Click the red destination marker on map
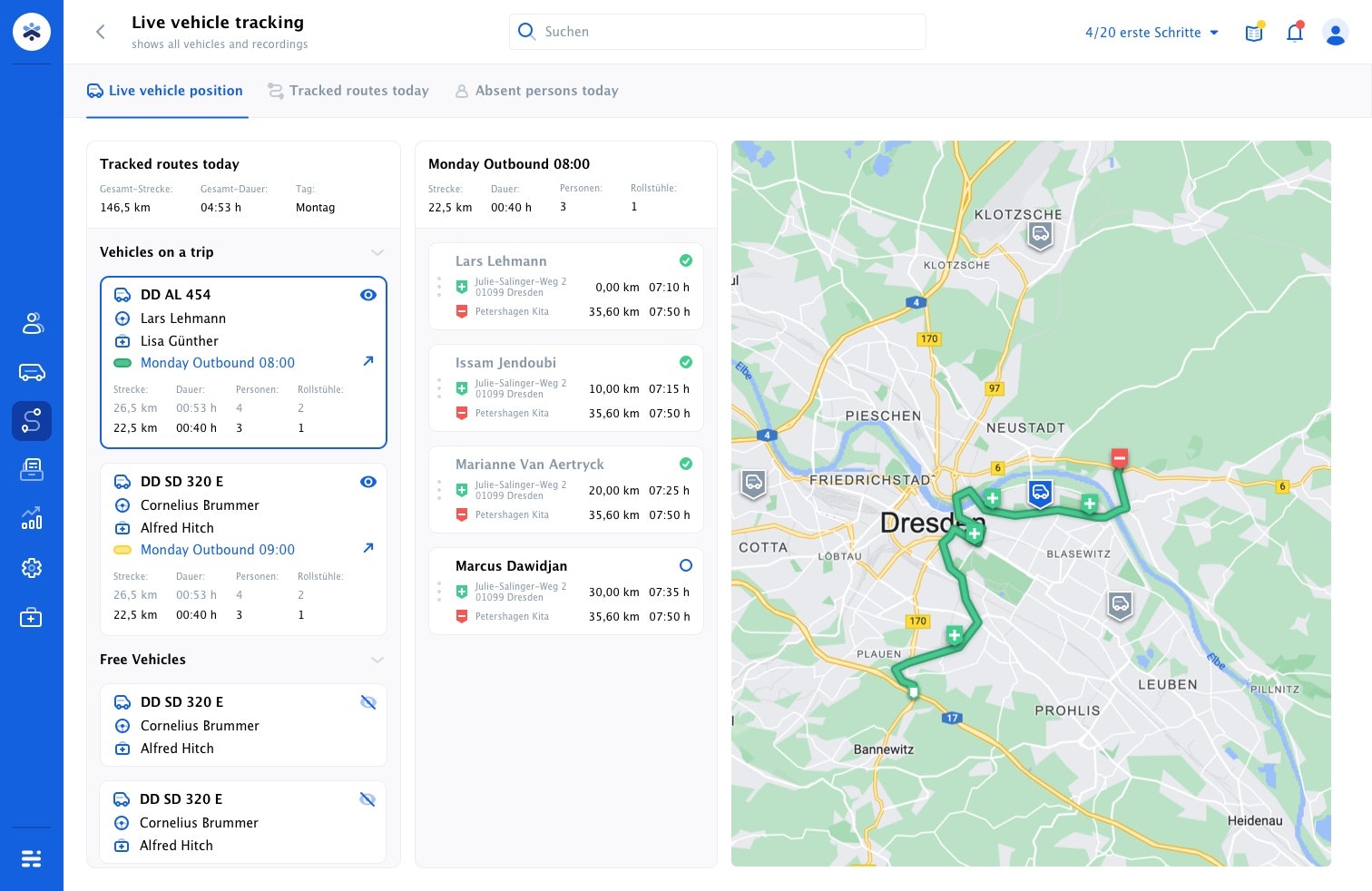Screen dimensions: 1372x891 coord(1120,458)
